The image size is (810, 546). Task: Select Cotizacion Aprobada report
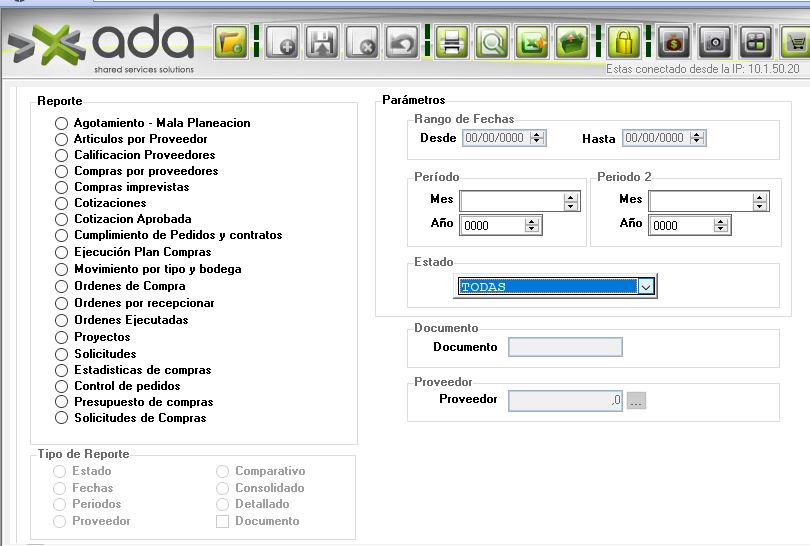click(61, 219)
